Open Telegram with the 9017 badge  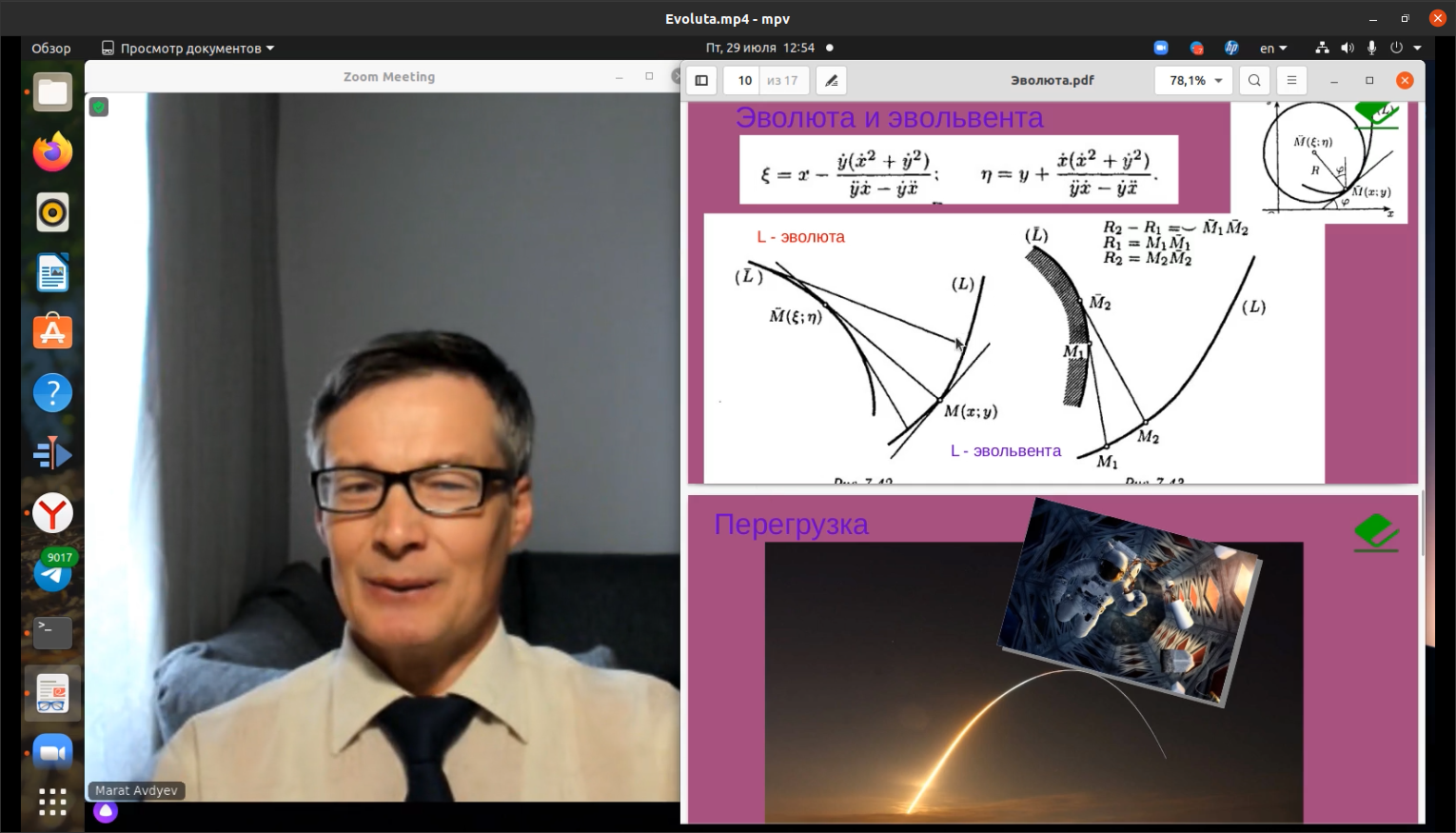tap(52, 572)
